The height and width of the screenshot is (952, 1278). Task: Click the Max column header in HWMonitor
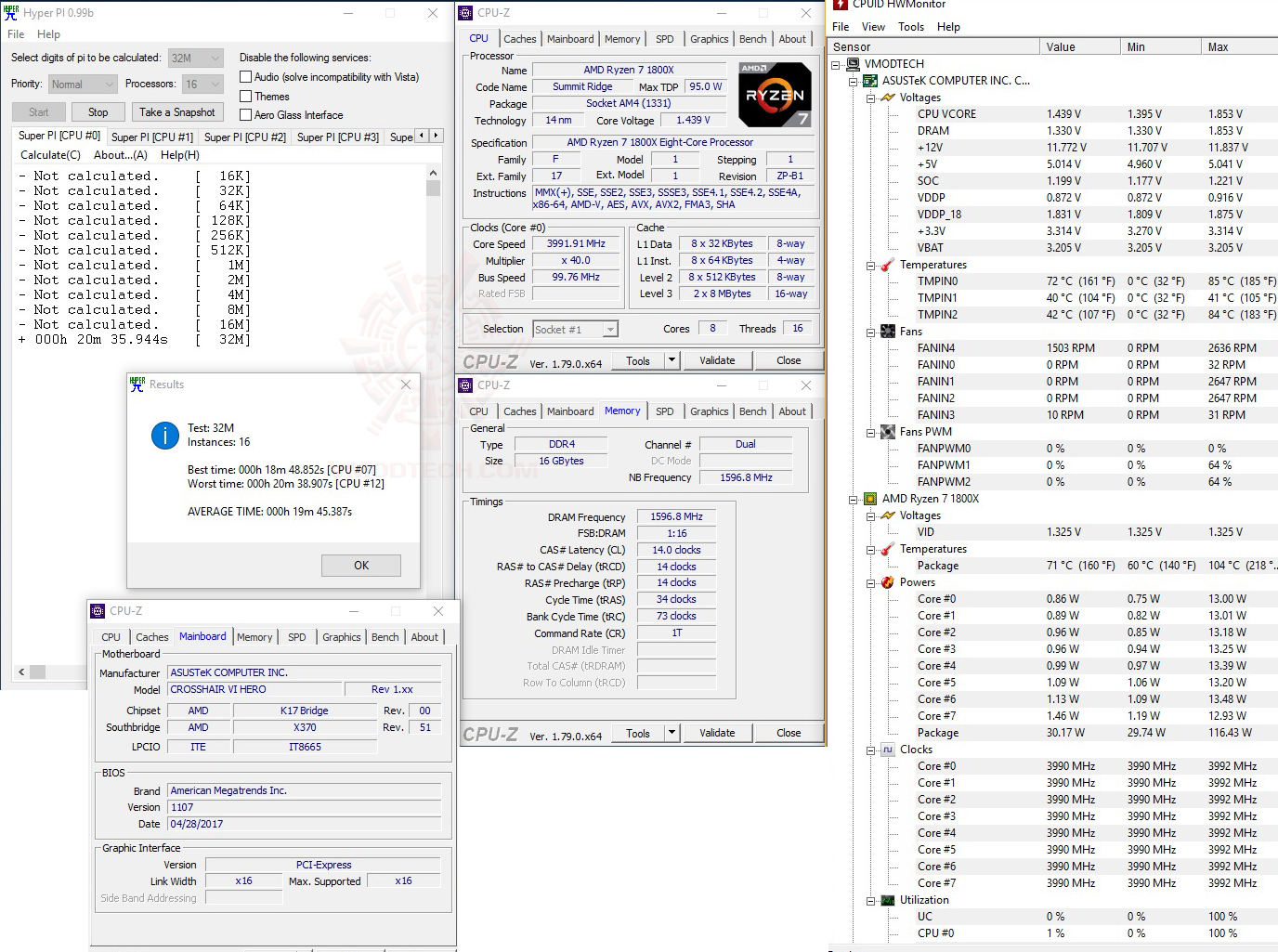pyautogui.click(x=1240, y=46)
